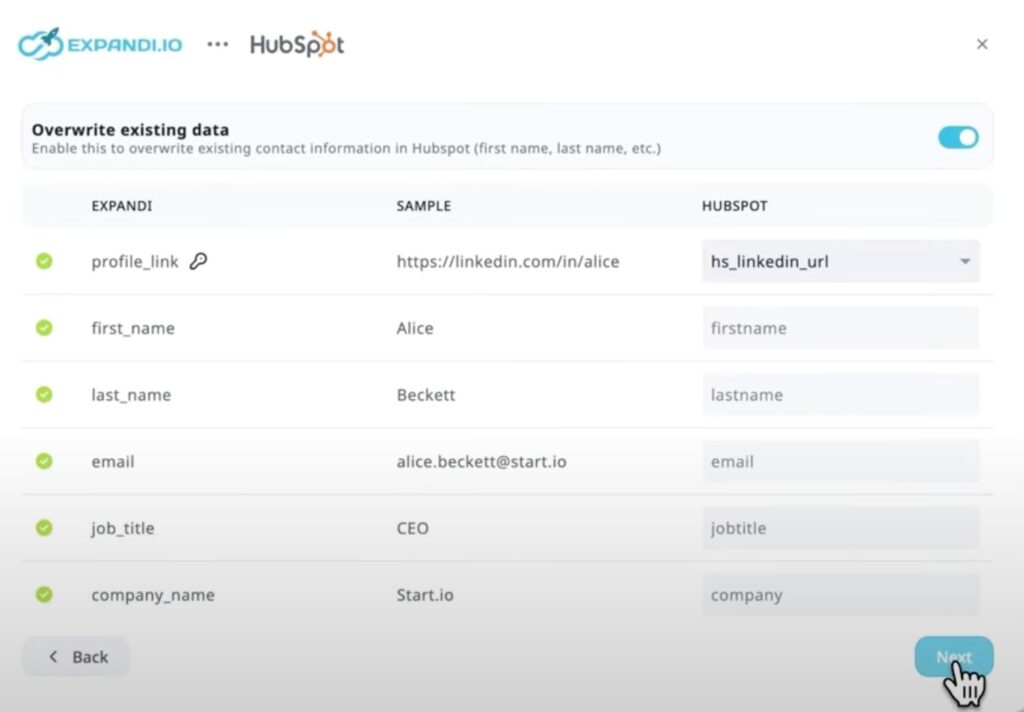This screenshot has height=712, width=1024.
Task: Click the company input field
Action: (840, 594)
